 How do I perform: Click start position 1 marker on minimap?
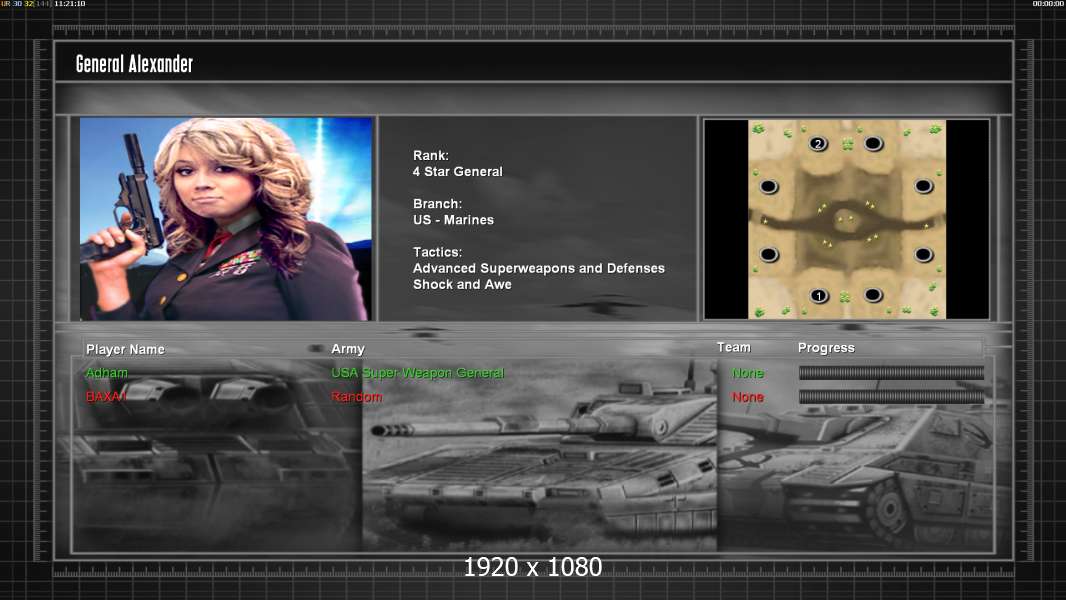pos(819,296)
